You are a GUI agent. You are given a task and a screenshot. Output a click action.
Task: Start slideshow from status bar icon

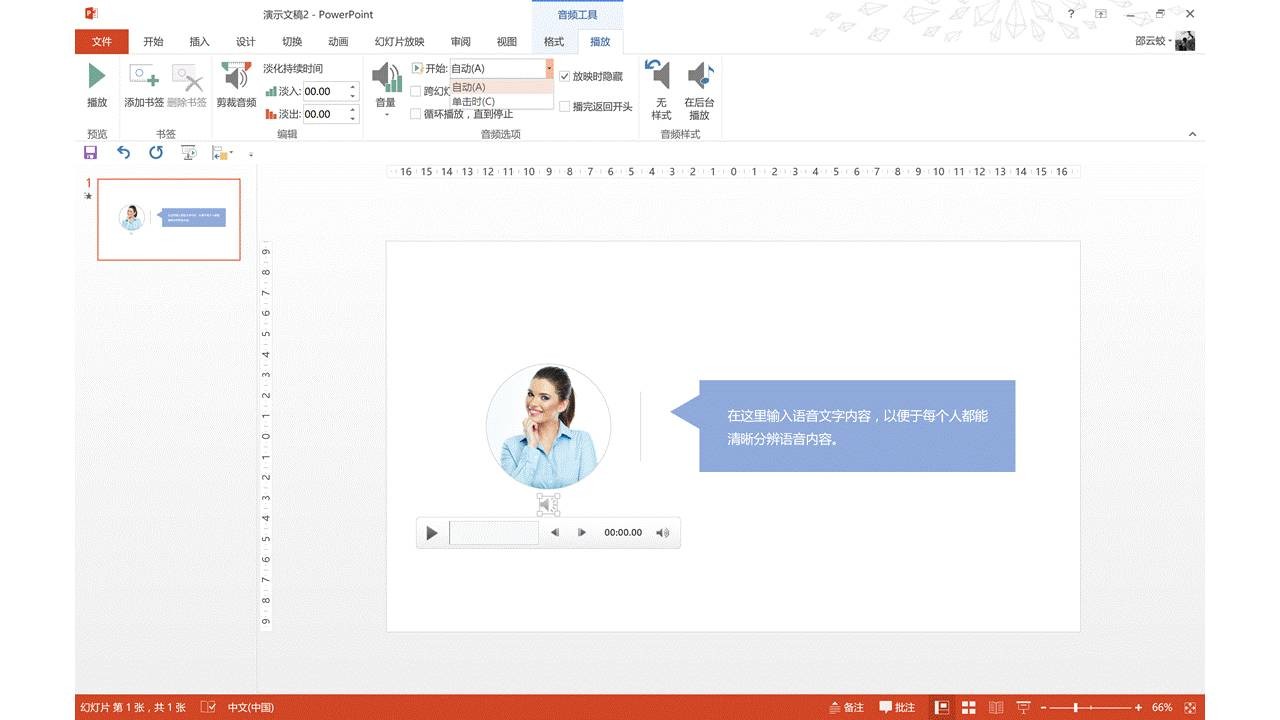click(x=1023, y=707)
